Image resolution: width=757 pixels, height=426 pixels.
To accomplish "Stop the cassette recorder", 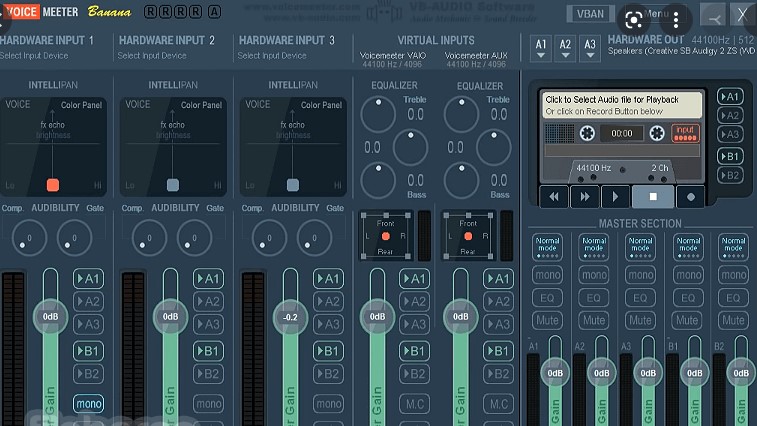I will pos(653,197).
